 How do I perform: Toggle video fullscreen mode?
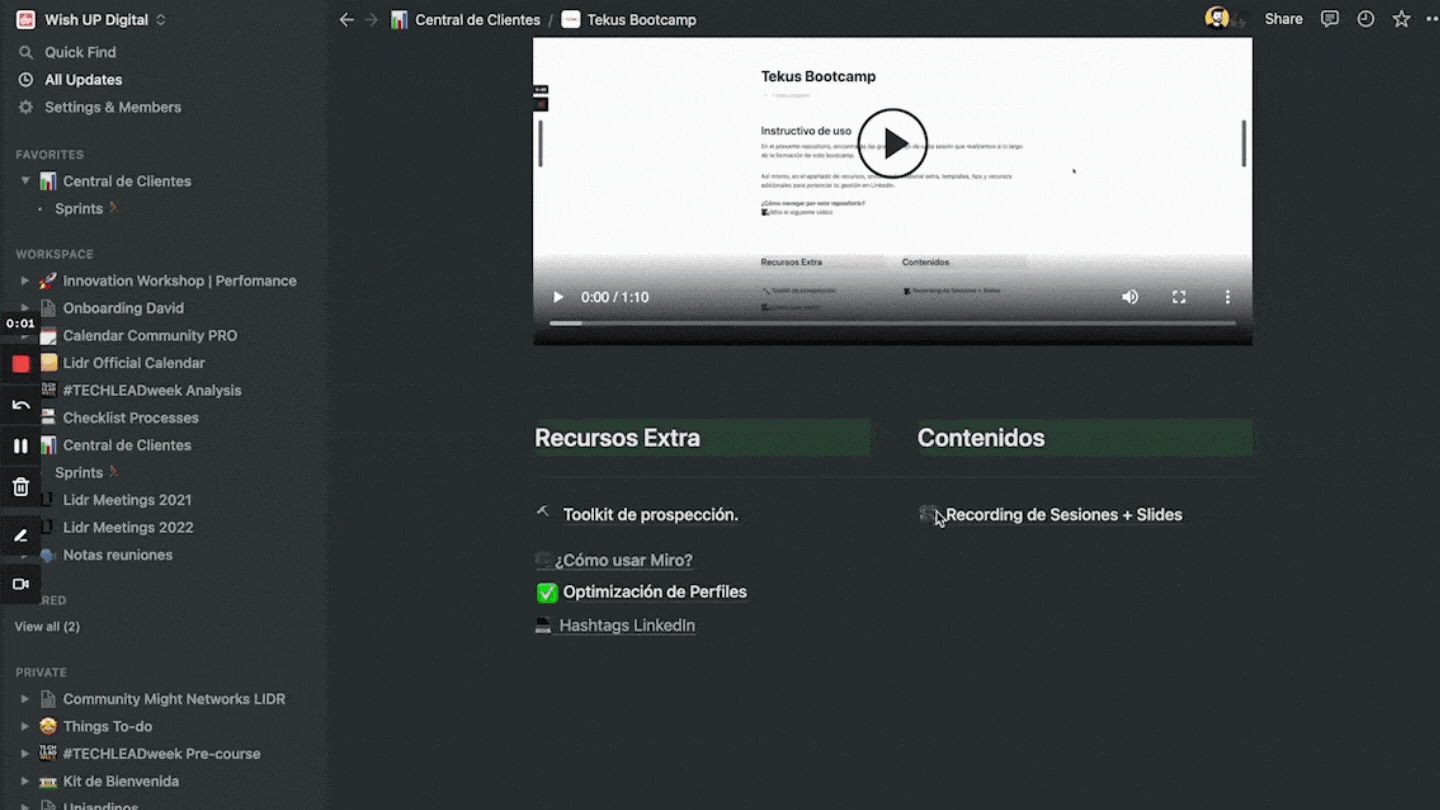[x=1179, y=297]
